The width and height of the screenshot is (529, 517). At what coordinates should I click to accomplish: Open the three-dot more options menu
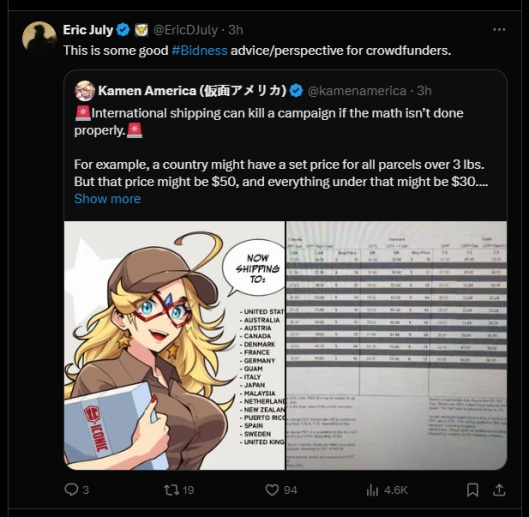point(499,30)
